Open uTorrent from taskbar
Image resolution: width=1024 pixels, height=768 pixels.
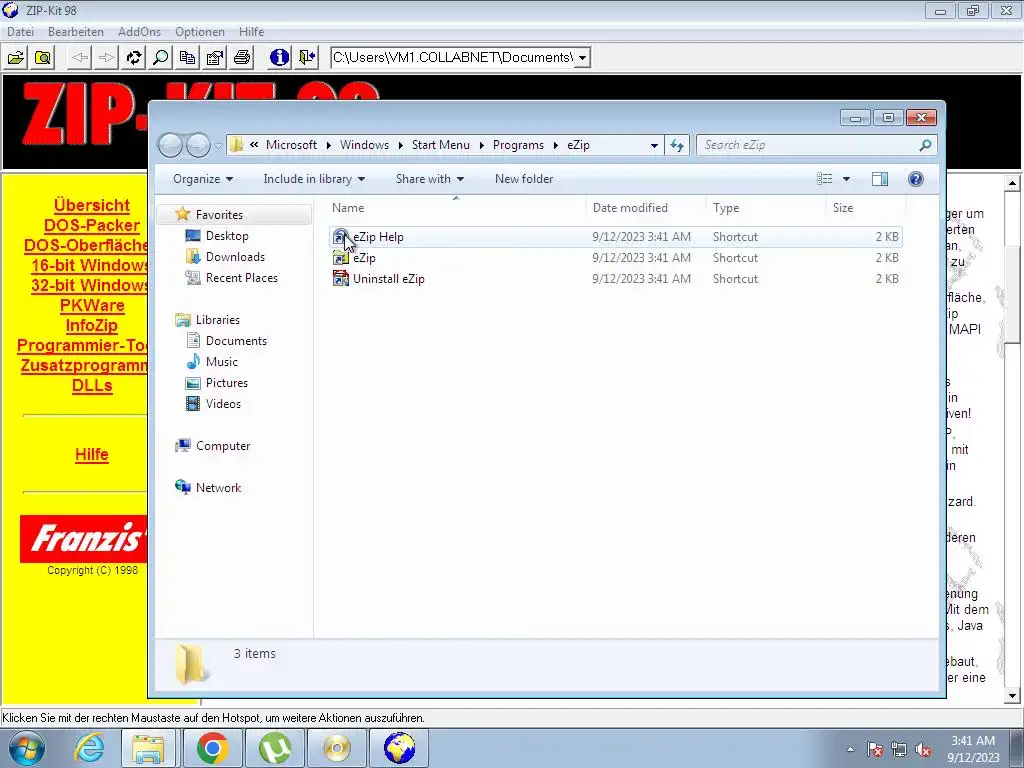[x=274, y=748]
